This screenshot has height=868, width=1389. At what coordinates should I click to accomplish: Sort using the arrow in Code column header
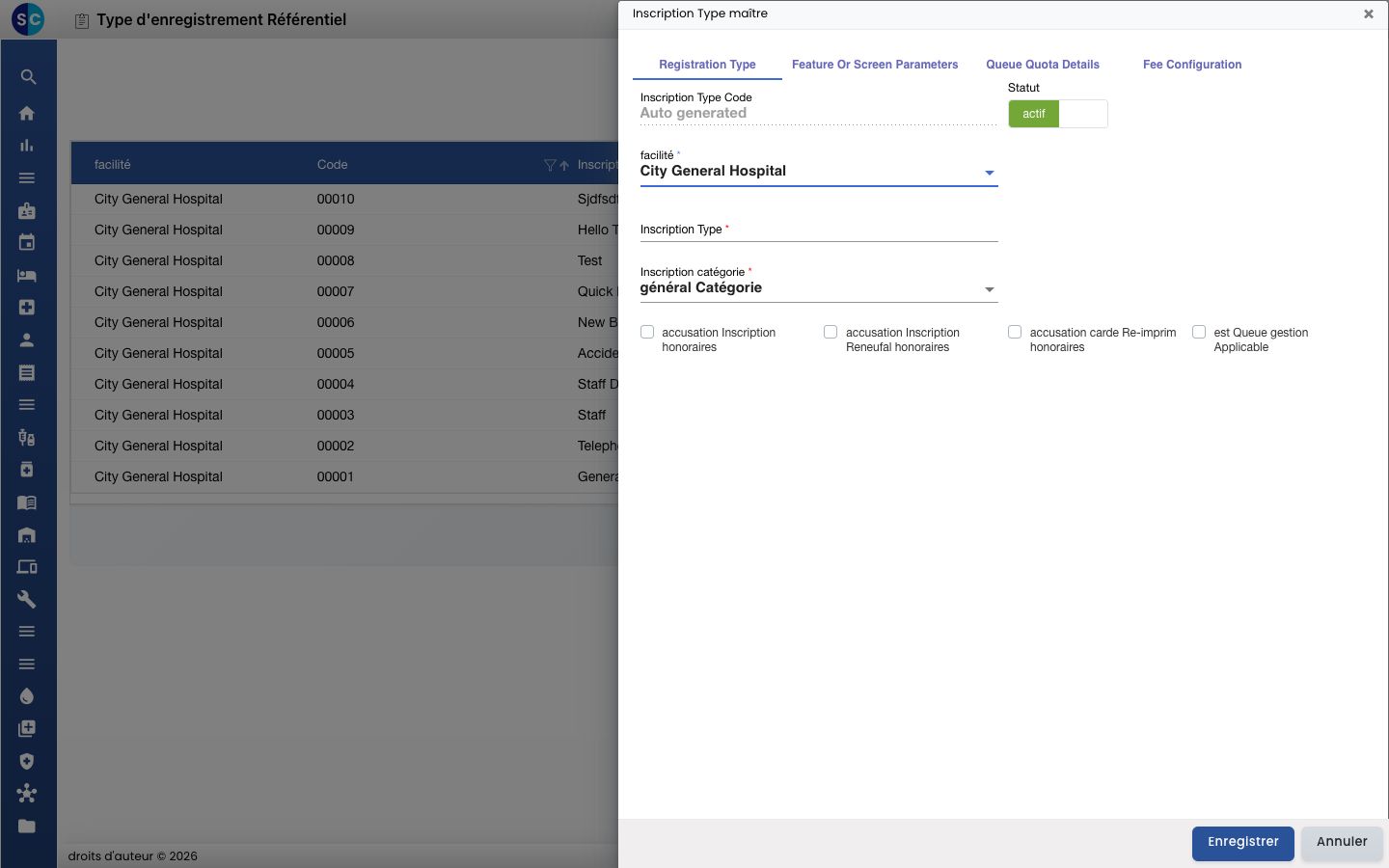coord(564,165)
